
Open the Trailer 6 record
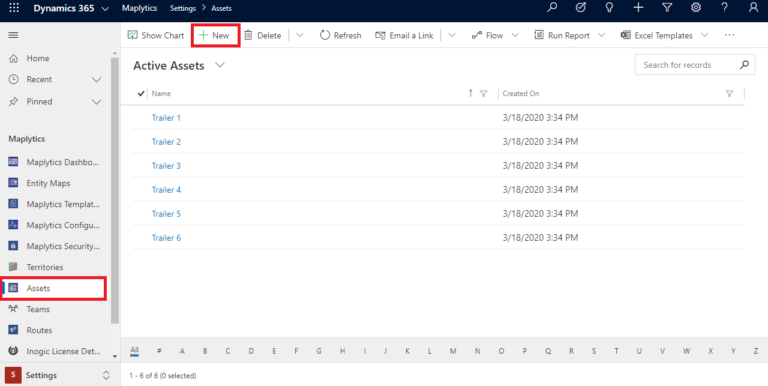pyautogui.click(x=166, y=238)
